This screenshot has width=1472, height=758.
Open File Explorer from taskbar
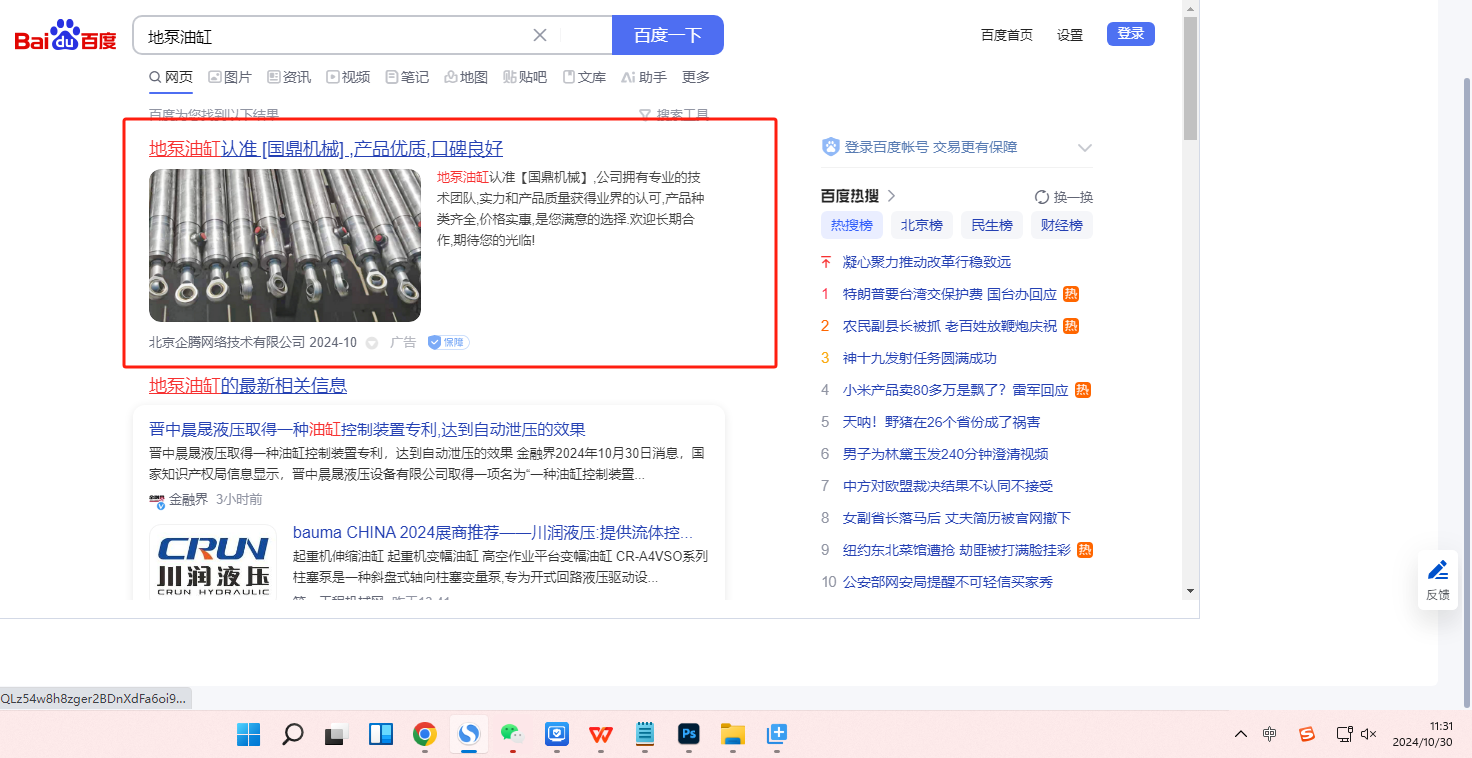[x=733, y=734]
